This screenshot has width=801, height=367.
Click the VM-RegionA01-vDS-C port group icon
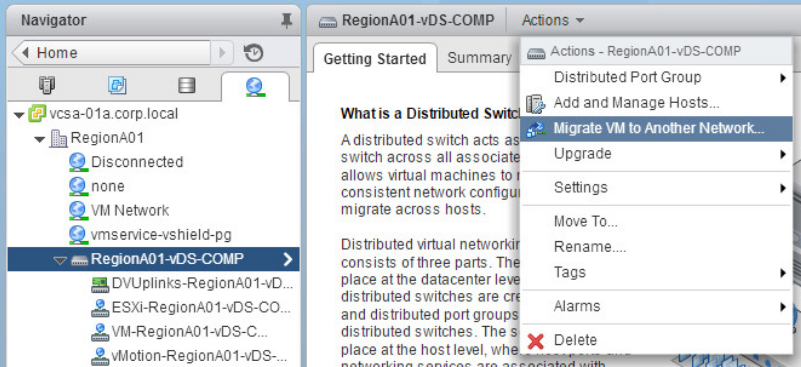click(100, 332)
